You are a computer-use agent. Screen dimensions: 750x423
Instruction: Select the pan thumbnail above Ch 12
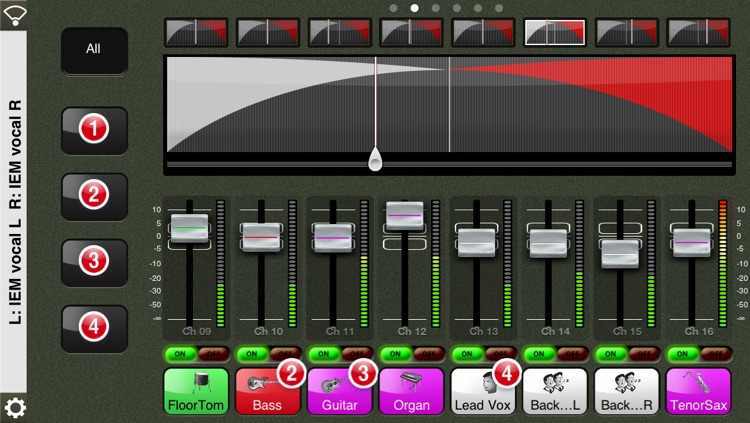[411, 32]
